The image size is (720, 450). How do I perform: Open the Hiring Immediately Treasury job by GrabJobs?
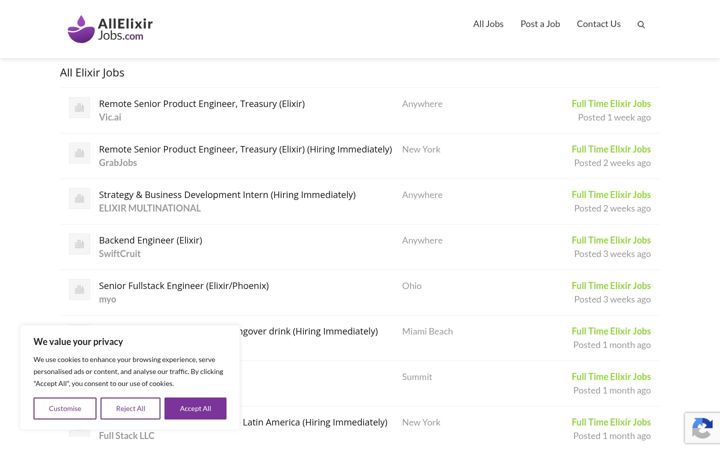245,149
